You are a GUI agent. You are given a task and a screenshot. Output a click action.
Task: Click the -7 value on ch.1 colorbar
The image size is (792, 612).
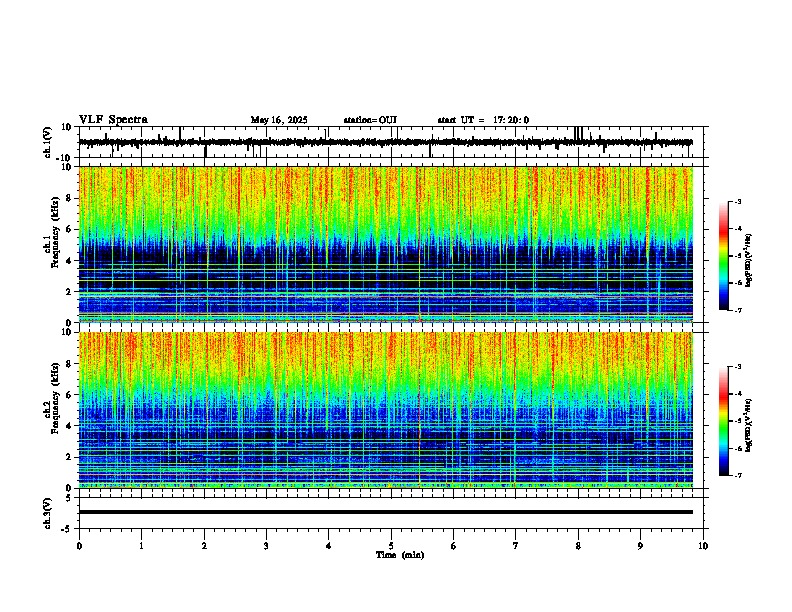click(x=737, y=310)
